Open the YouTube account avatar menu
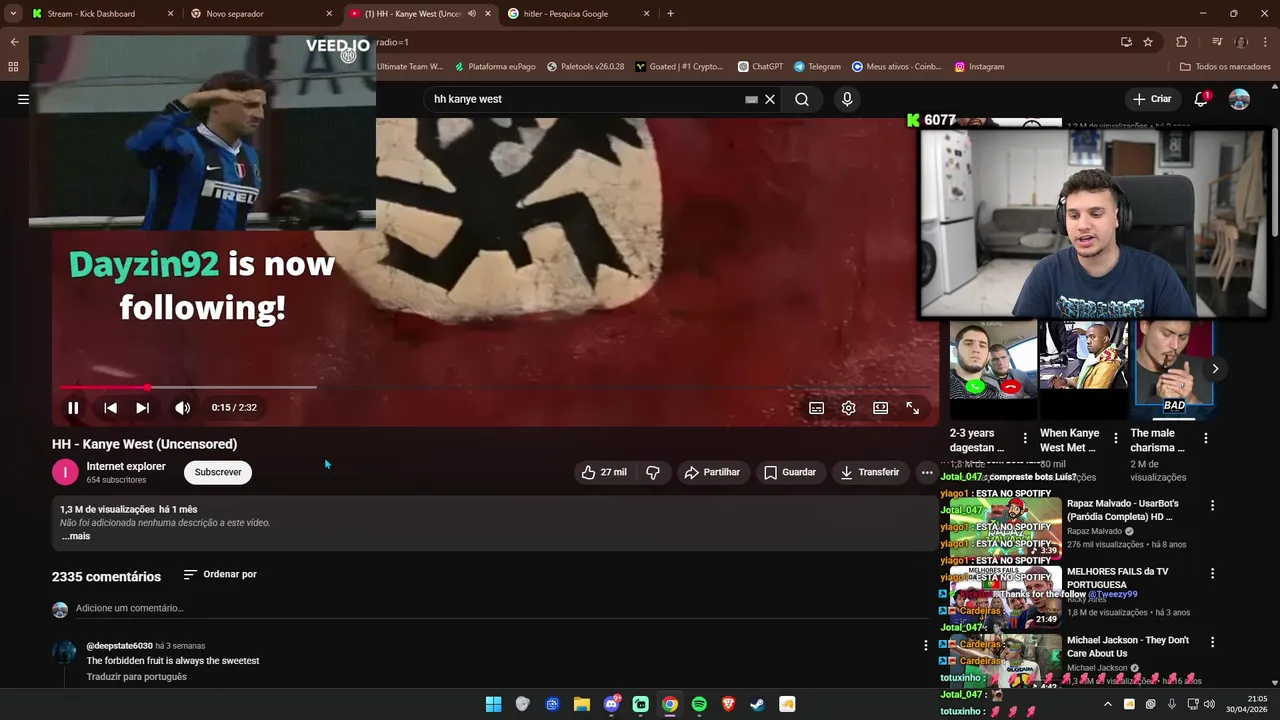This screenshot has width=1280, height=720. [x=1239, y=99]
